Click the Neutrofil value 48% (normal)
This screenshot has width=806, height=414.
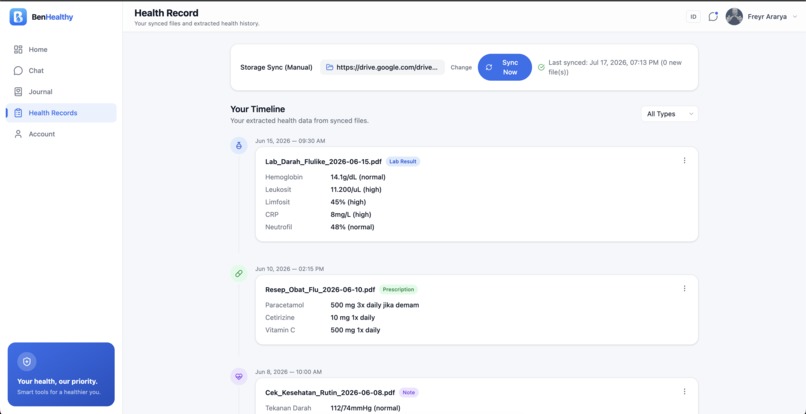(352, 227)
